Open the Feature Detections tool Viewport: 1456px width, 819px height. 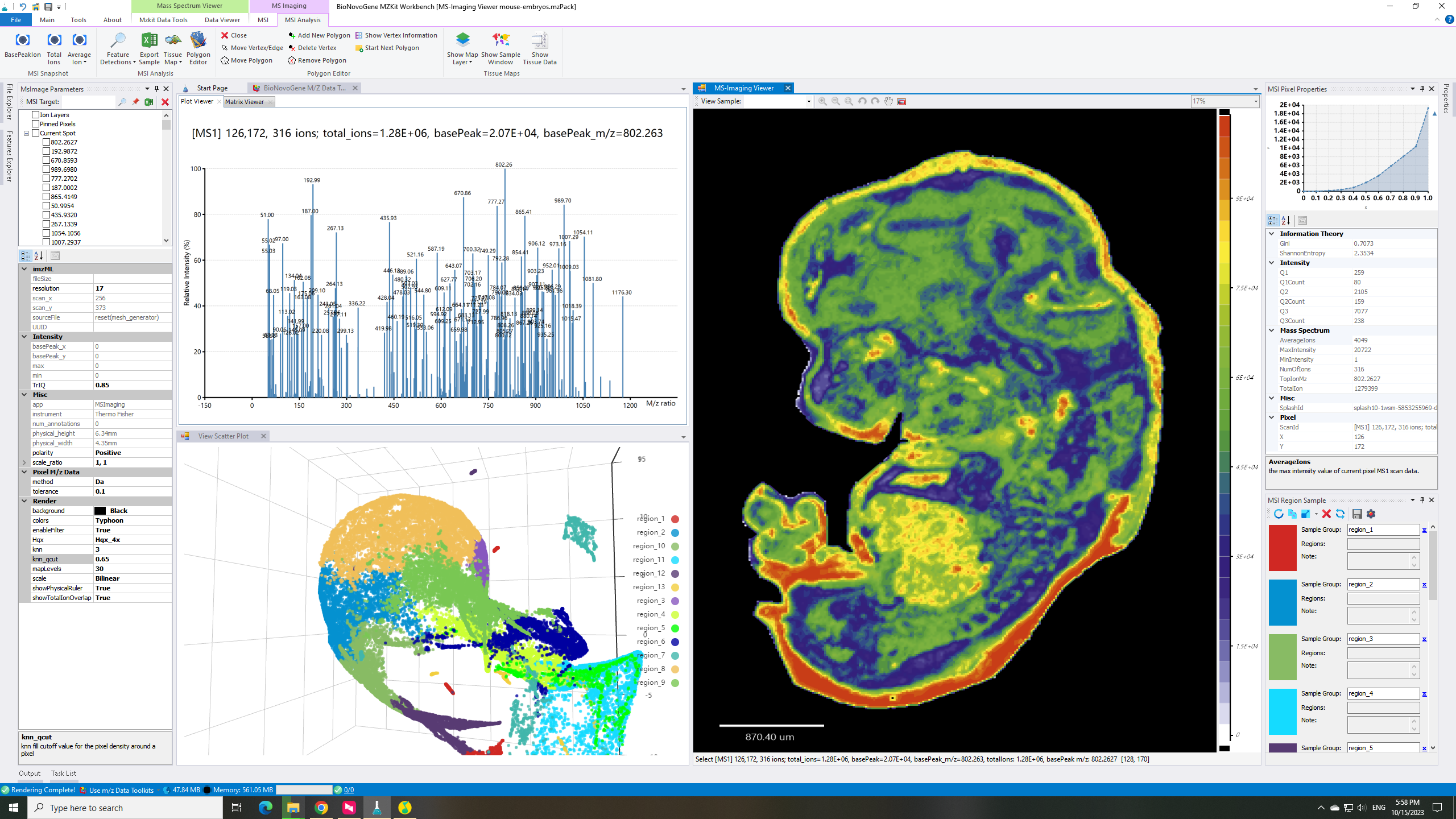click(118, 40)
